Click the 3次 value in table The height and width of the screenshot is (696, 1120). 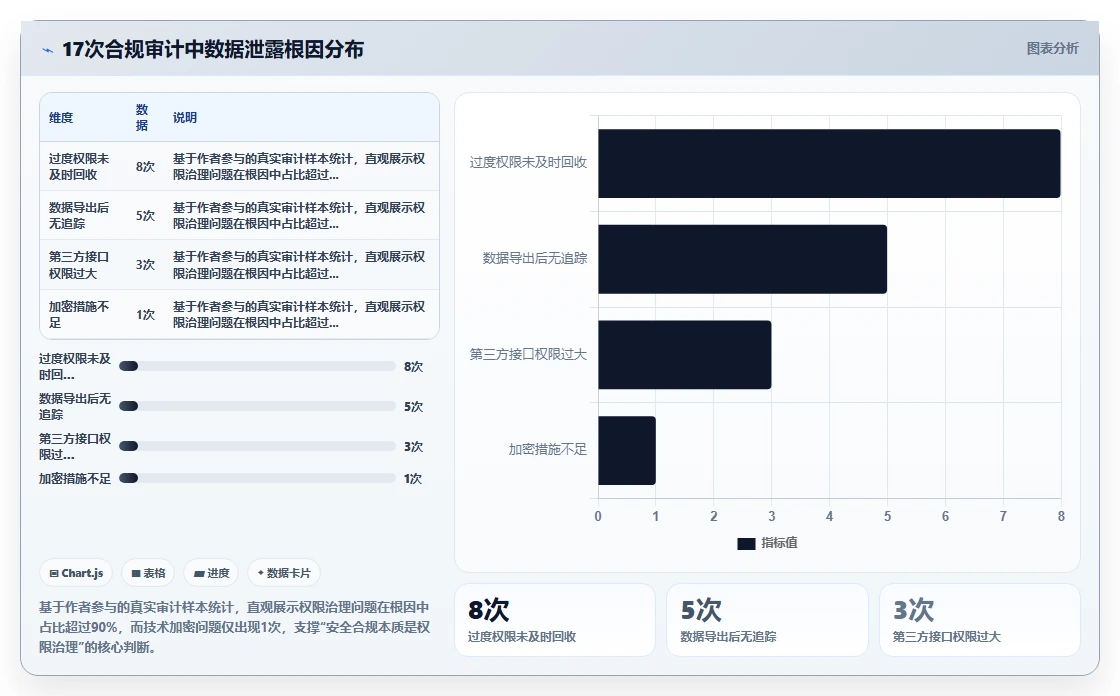pos(146,265)
